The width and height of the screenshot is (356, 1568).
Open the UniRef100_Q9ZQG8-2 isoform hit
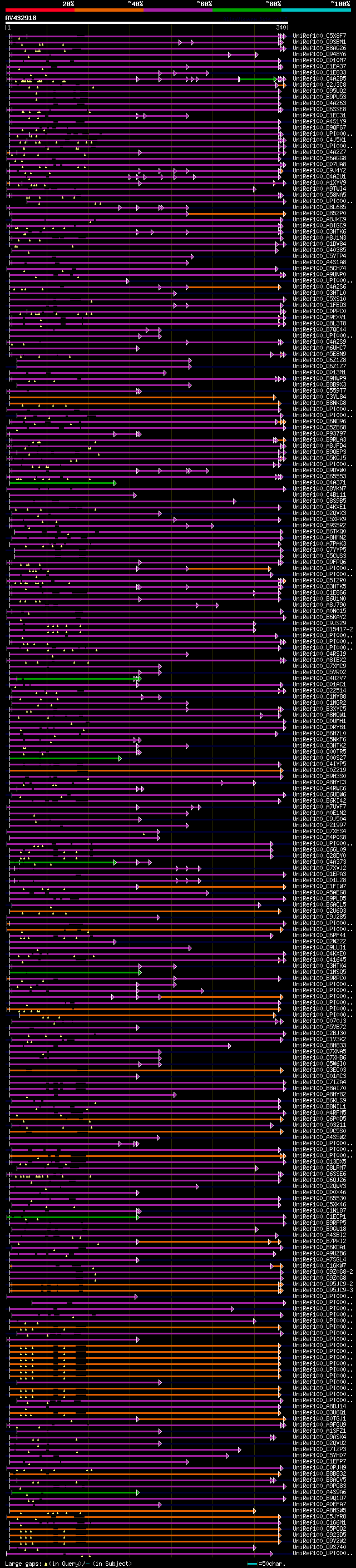(x=323, y=1272)
